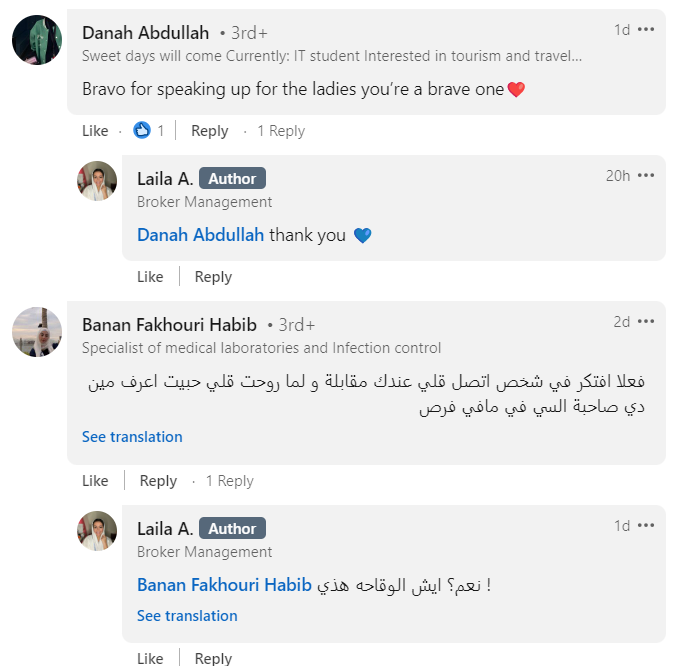Open Danah Abdullah's profile picture
This screenshot has width=677, height=666.
[39, 42]
